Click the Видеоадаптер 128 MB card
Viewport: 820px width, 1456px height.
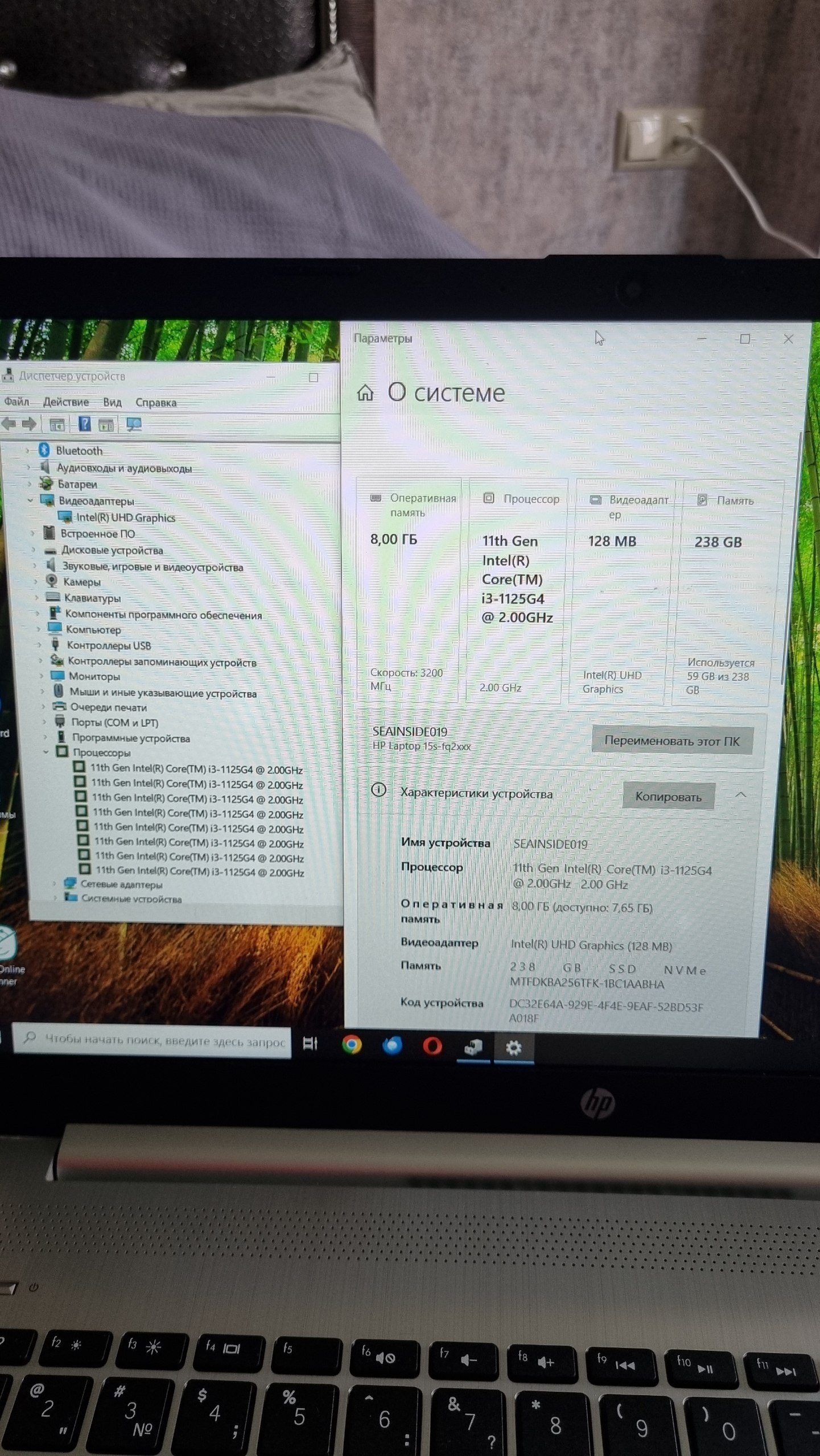[x=622, y=593]
